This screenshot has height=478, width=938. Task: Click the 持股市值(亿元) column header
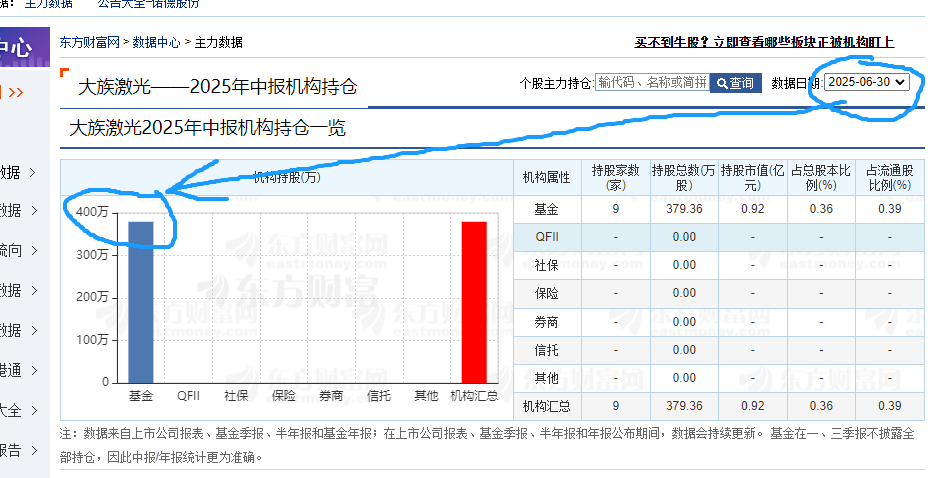[753, 178]
